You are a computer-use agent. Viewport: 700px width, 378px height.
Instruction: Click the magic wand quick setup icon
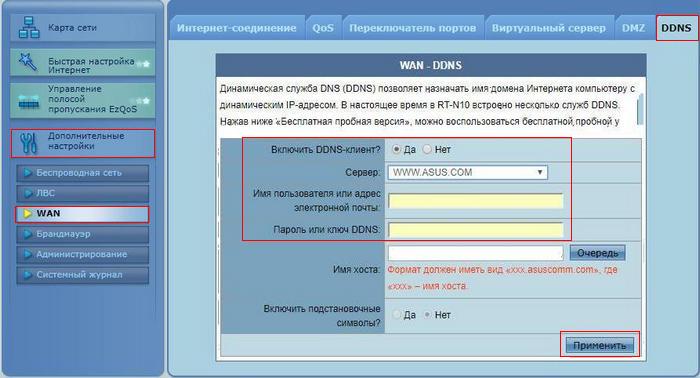(x=28, y=62)
